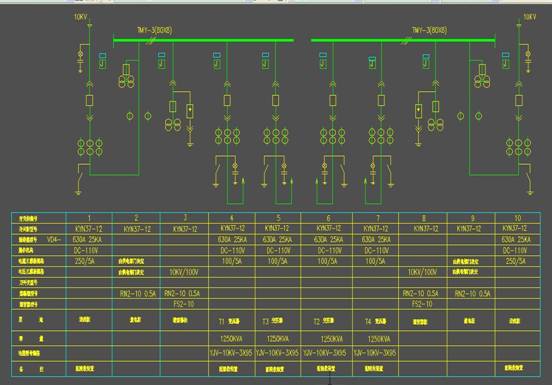Screen dimensions: 552x385
Task: Click the KYN37-12 cell in column 1
Action: pyautogui.click(x=89, y=229)
